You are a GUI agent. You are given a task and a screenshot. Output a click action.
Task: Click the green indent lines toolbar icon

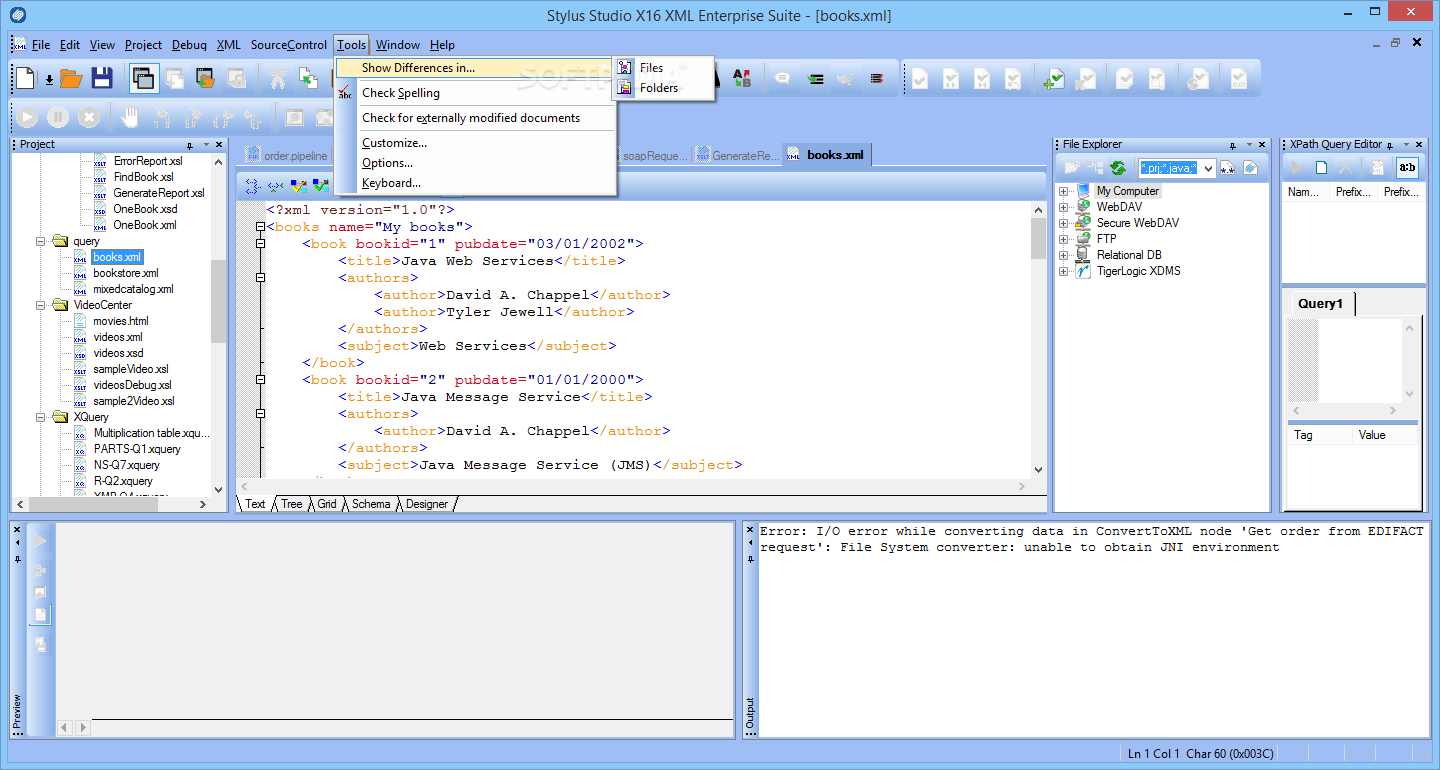(816, 78)
